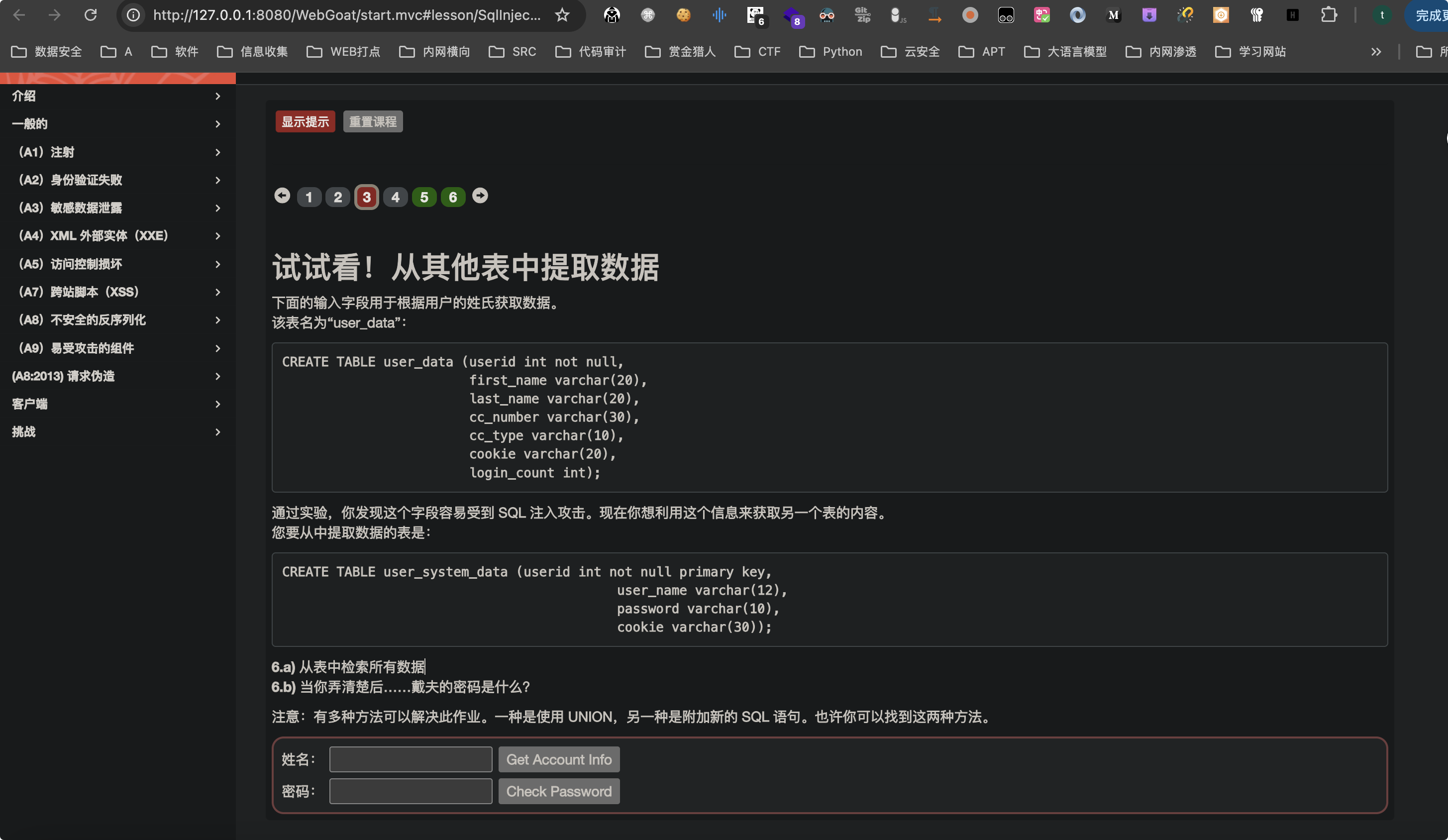Open the purple download-shield extension

pyautogui.click(x=1149, y=15)
